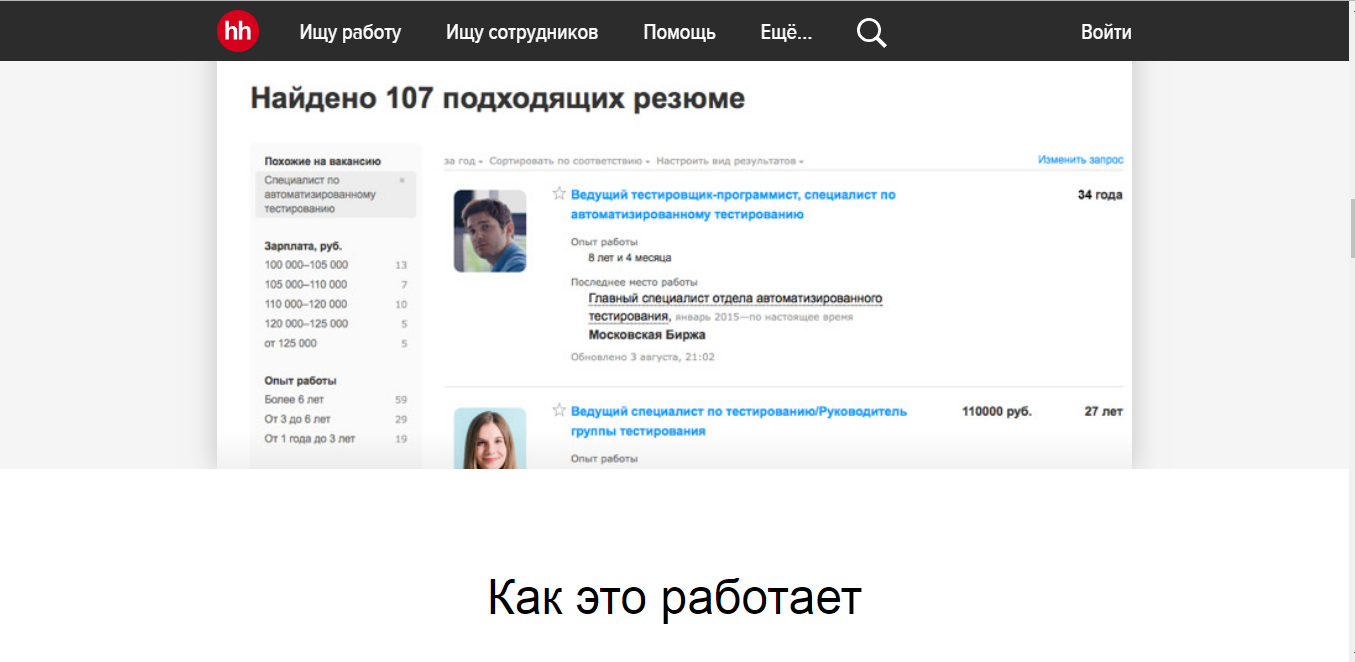This screenshot has width=1355, height=662.
Task: Open the "Помощь" menu item
Action: 680,32
